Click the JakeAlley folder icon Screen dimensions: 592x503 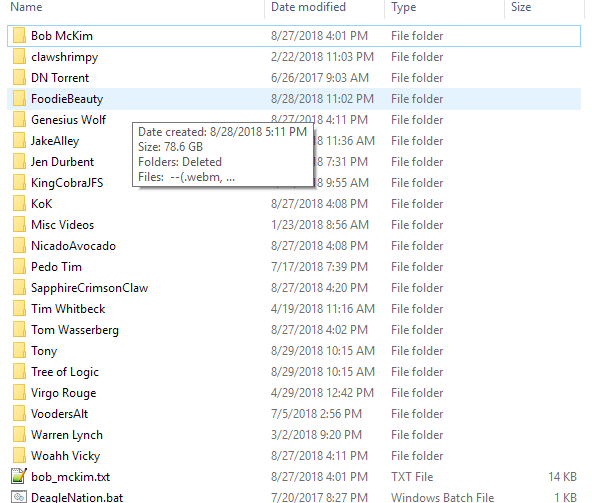coord(19,141)
